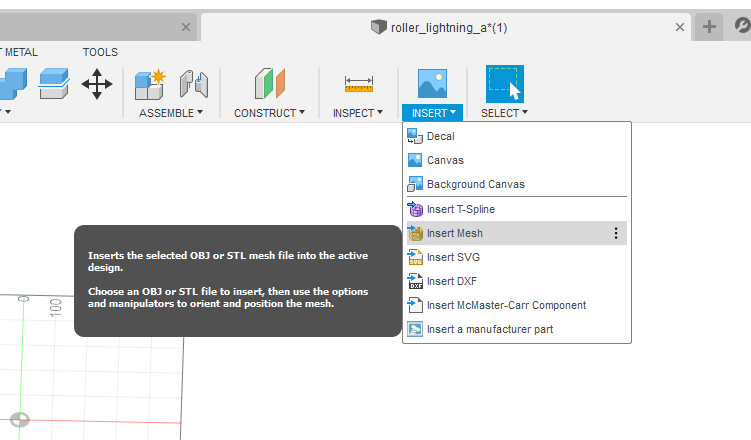Choose Background Canvas menu entry
Viewport: 751px width, 440px height.
(517, 184)
